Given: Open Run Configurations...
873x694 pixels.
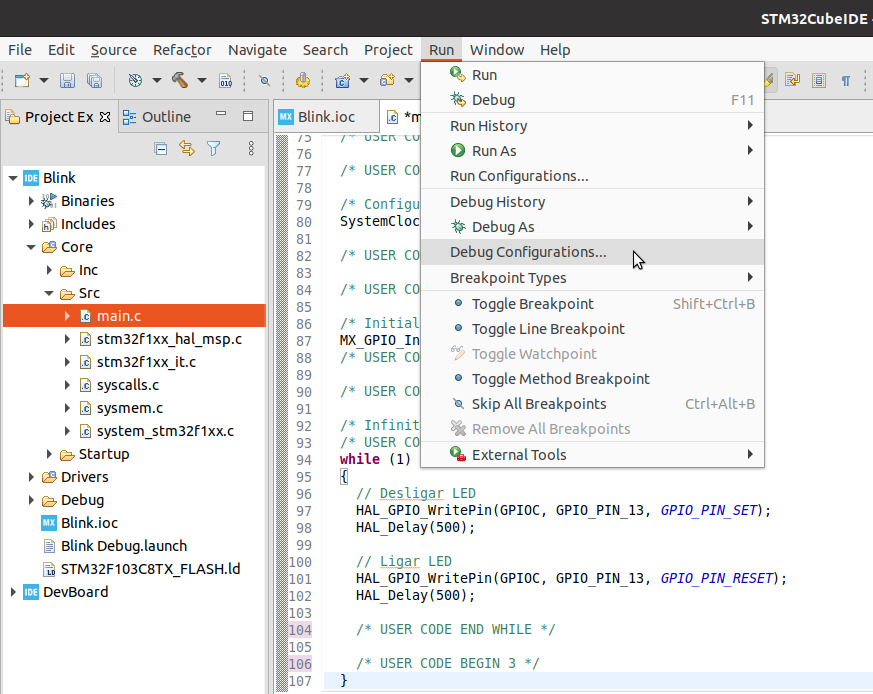Looking at the screenshot, I should 592,176.
